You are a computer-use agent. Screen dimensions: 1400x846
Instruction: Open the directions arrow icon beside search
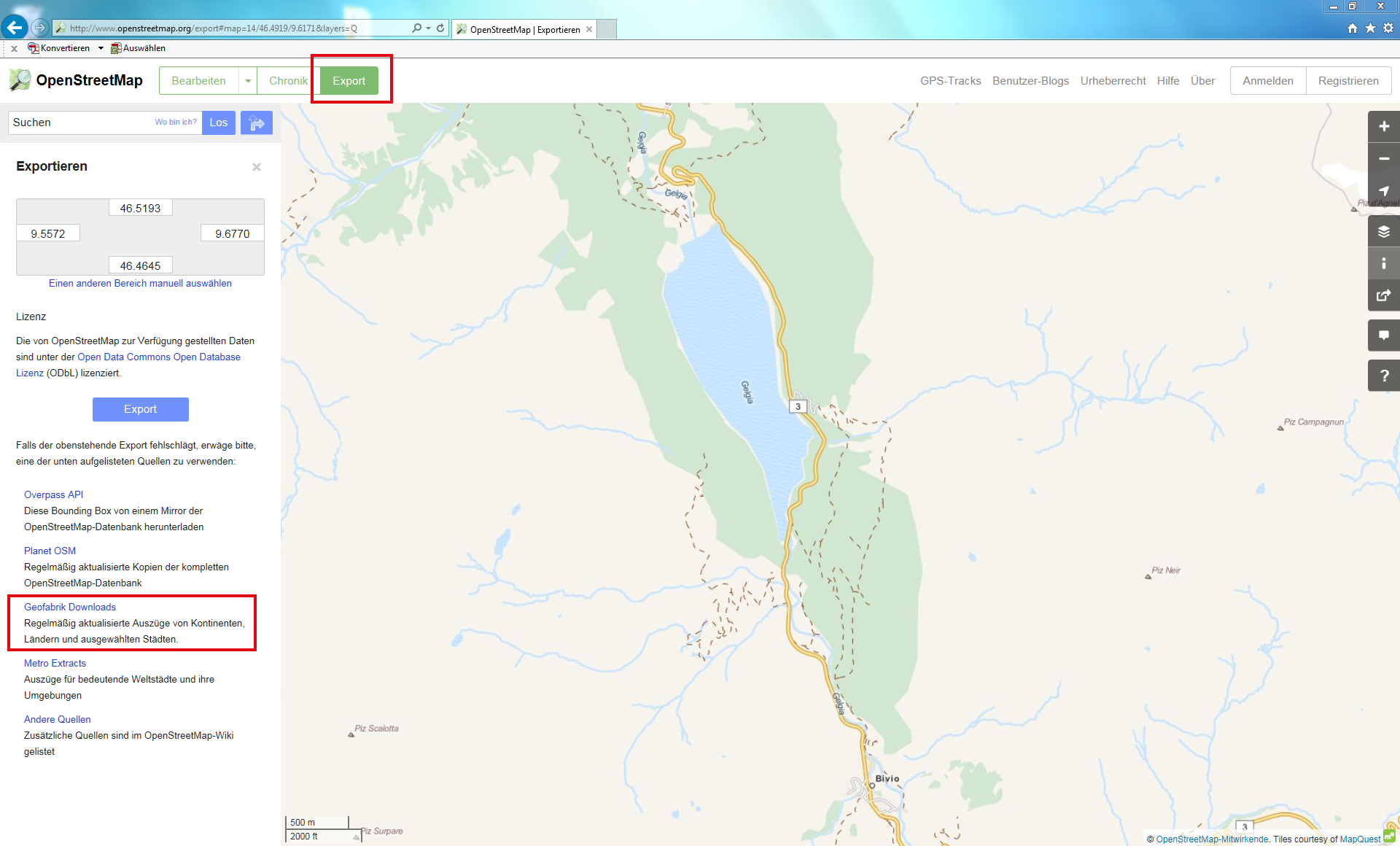coord(257,123)
